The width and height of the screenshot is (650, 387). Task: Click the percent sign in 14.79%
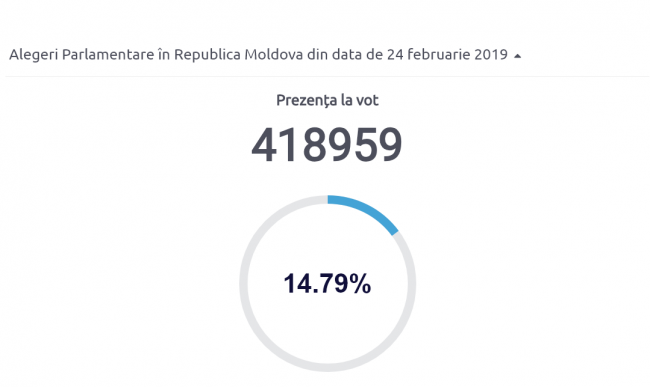click(360, 284)
